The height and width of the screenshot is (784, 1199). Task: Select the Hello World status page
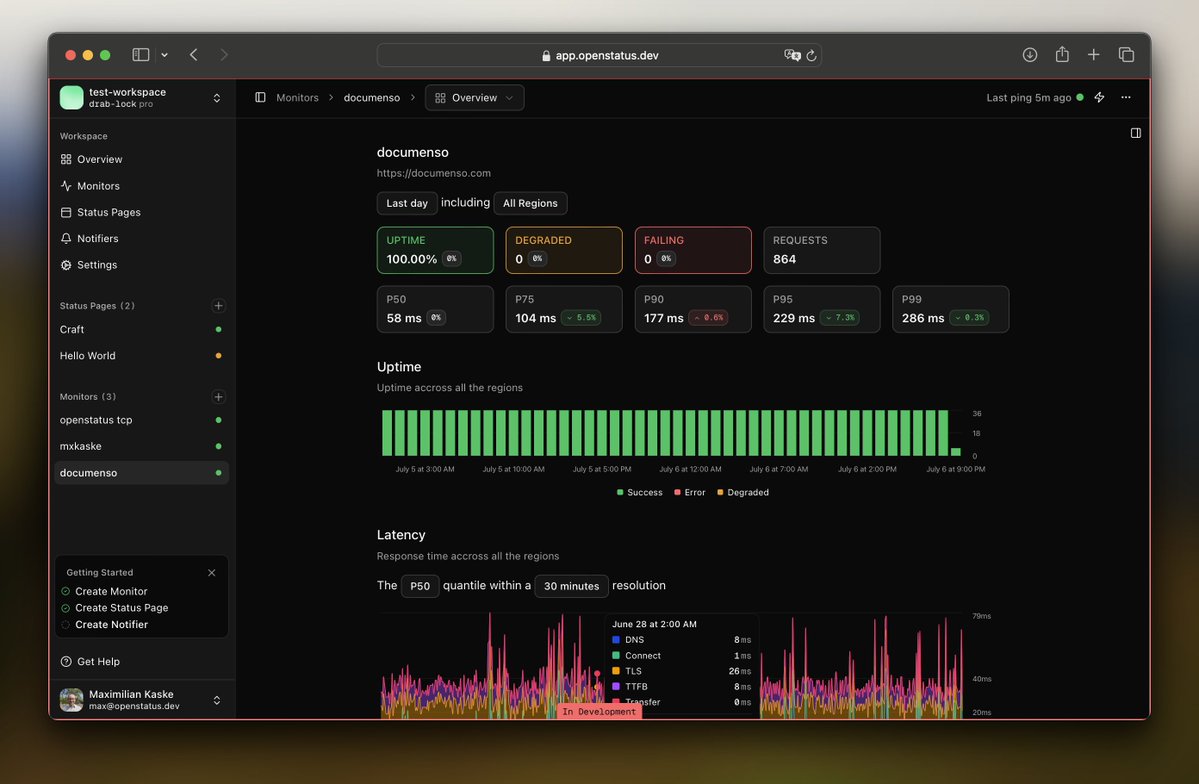point(141,356)
